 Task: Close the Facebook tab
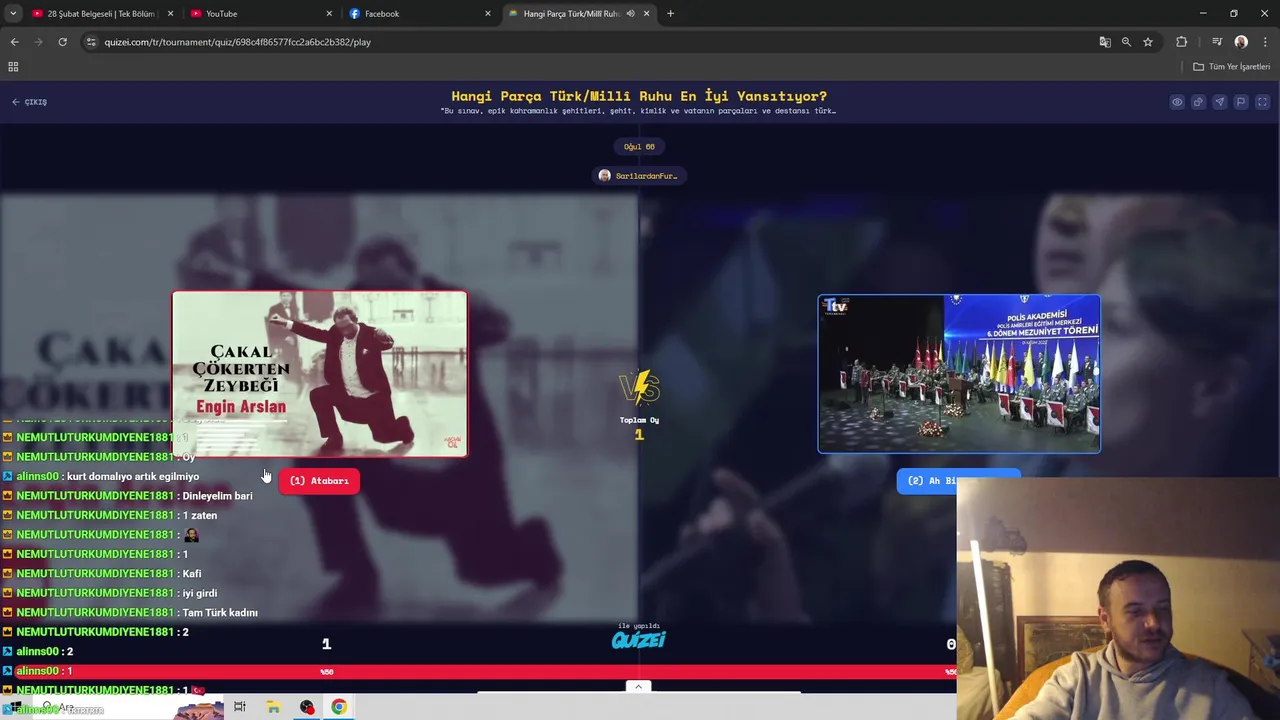pos(488,13)
